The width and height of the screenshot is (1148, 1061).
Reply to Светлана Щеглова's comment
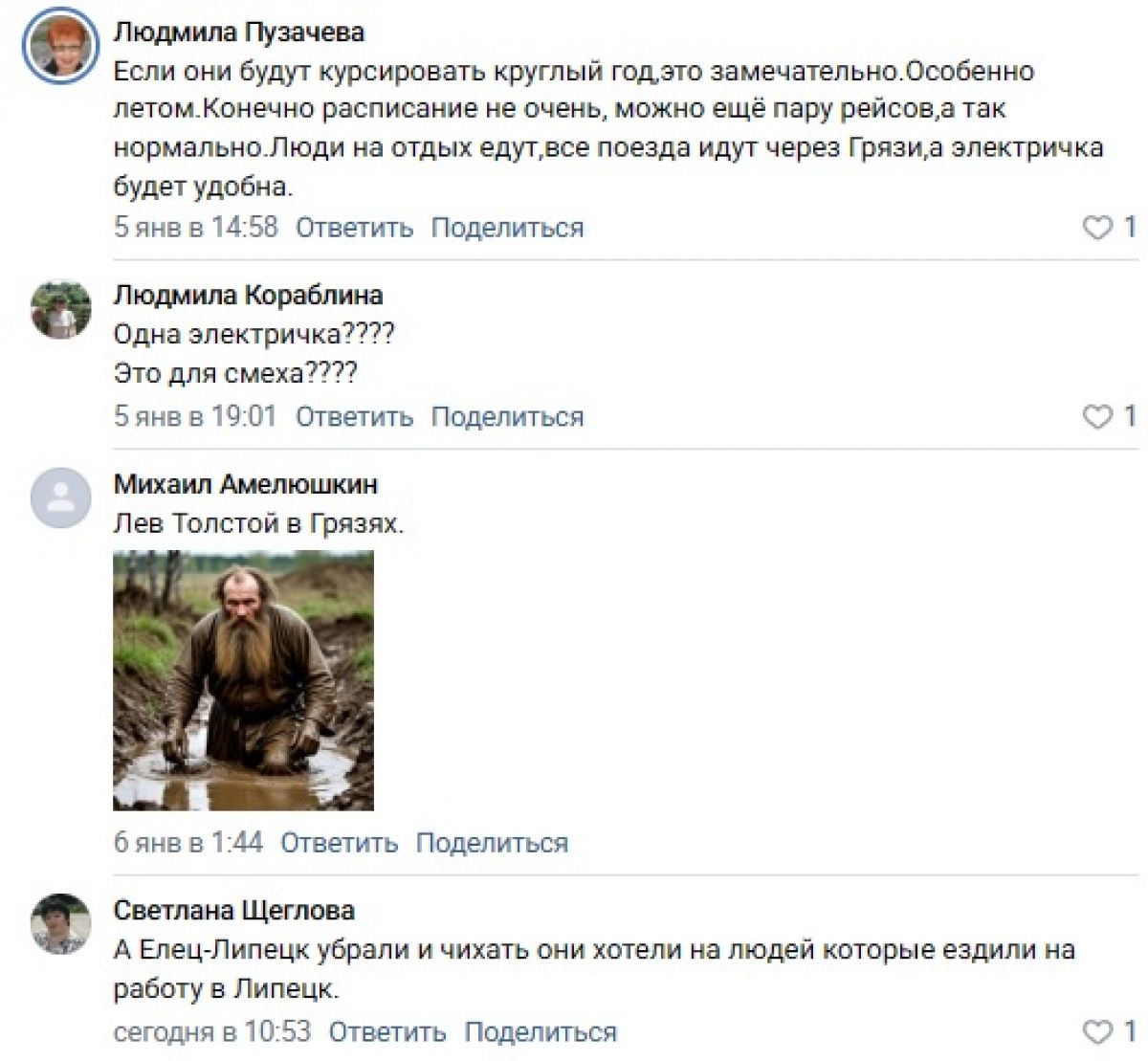[x=387, y=1032]
